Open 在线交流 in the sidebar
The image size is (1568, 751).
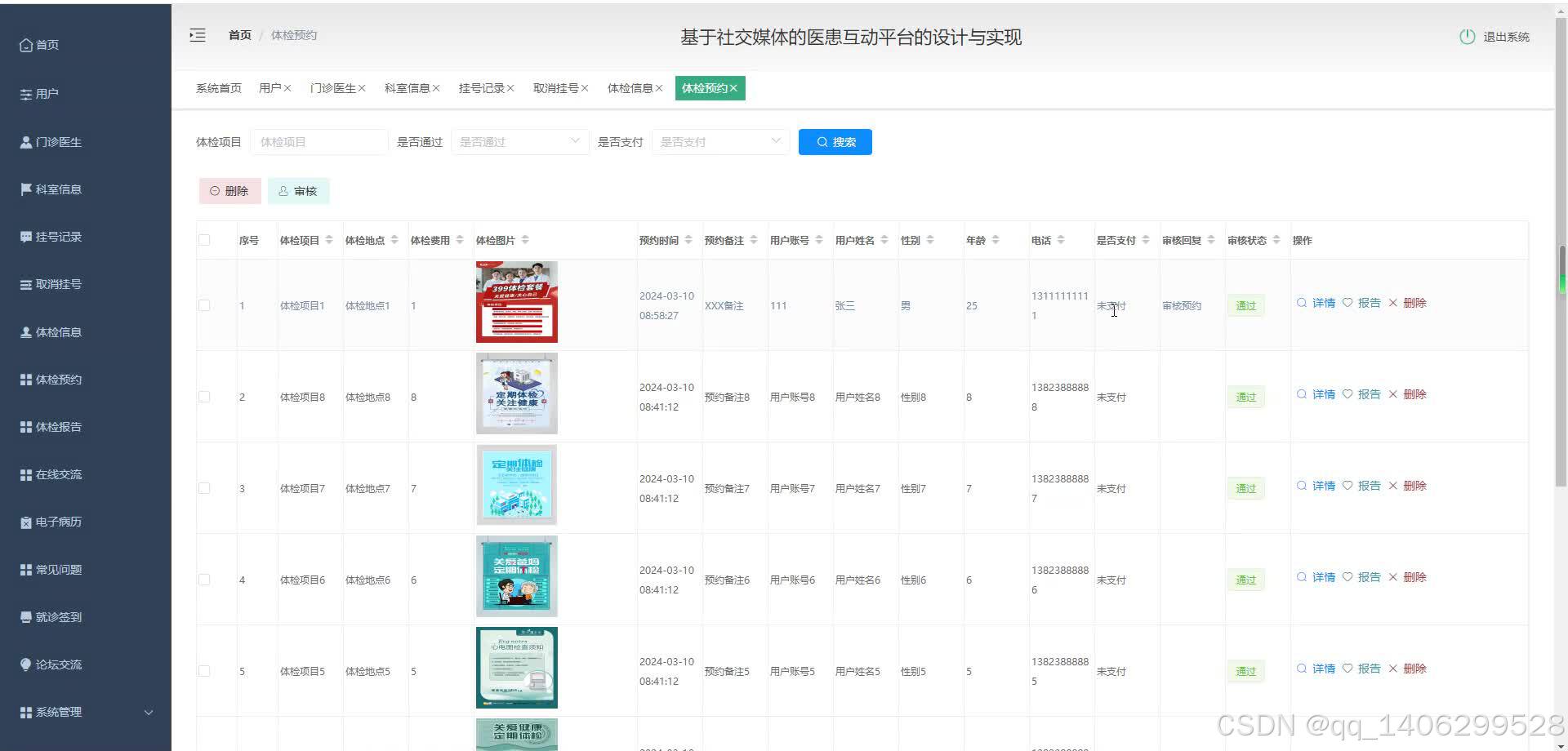[x=86, y=474]
